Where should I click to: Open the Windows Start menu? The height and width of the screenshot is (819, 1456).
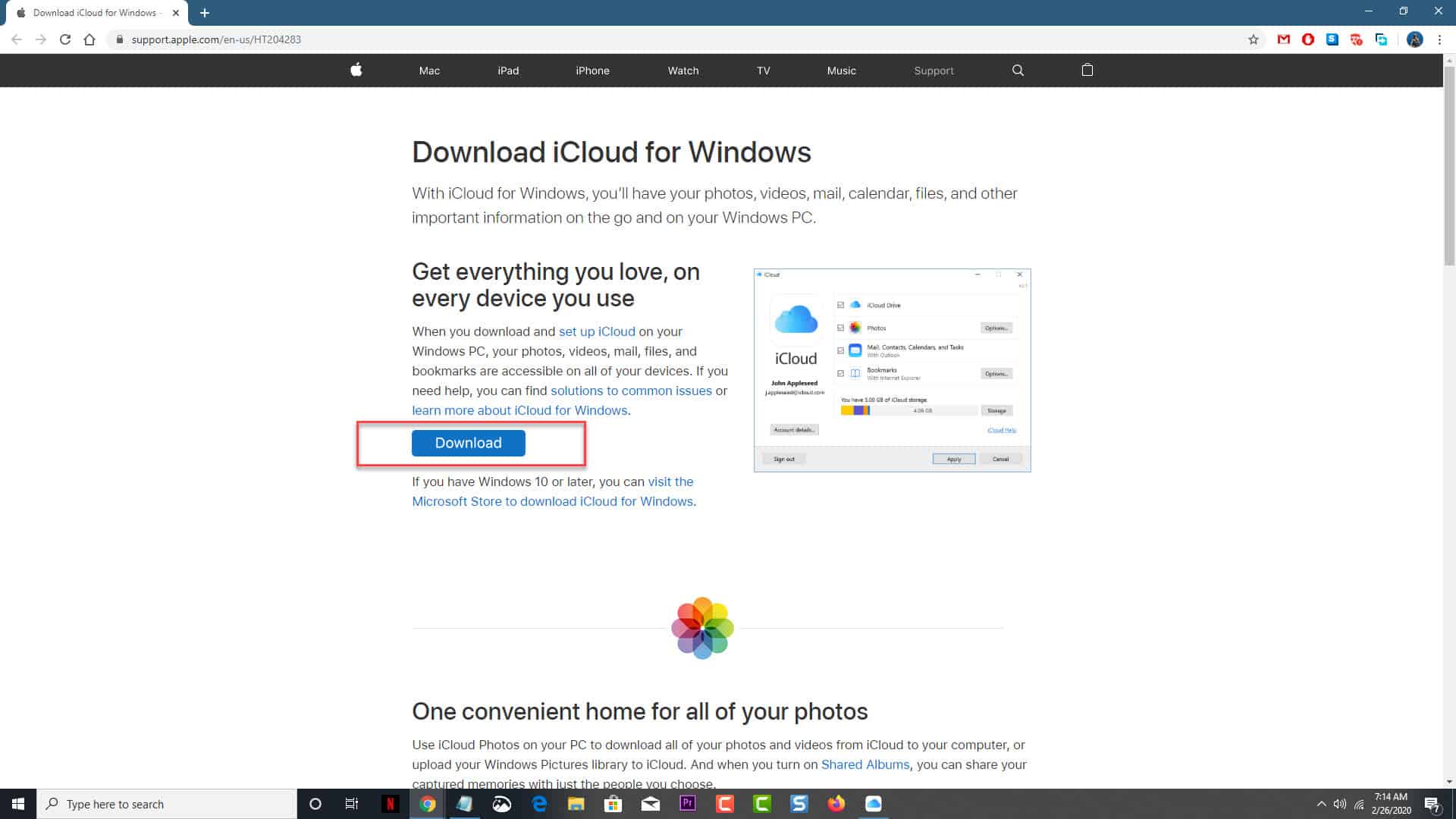[18, 804]
